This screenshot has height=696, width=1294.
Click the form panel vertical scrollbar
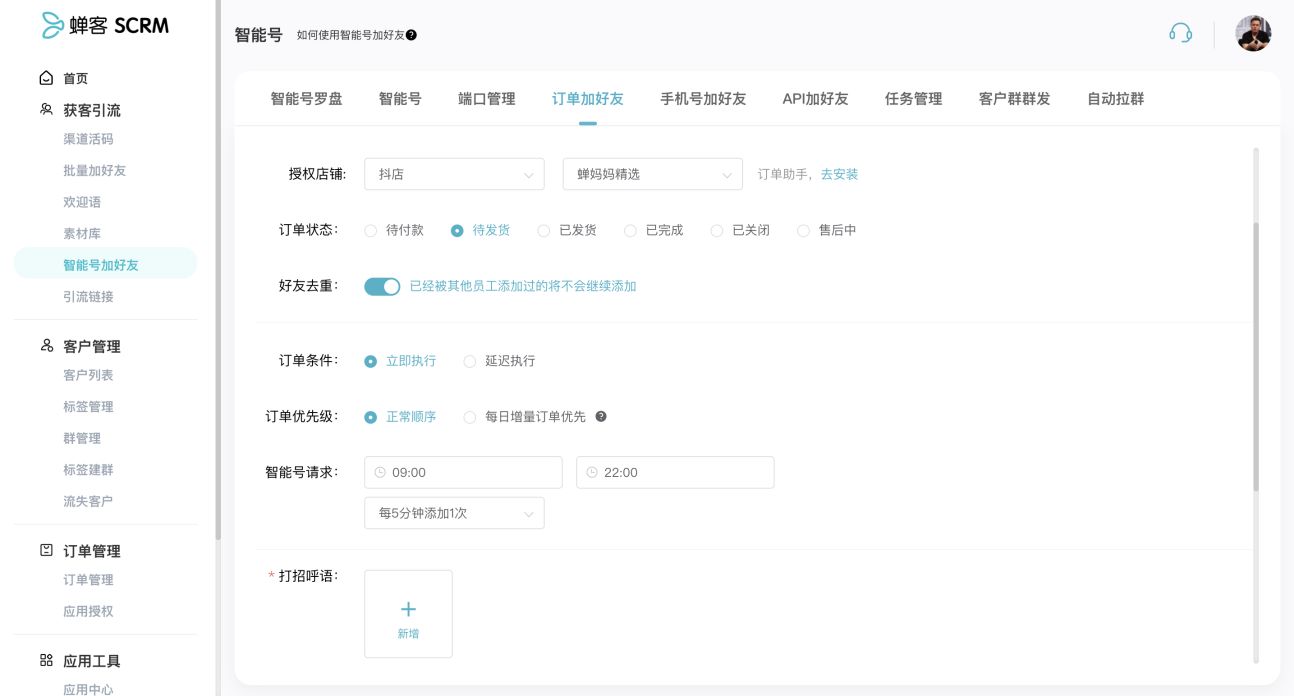(1256, 356)
